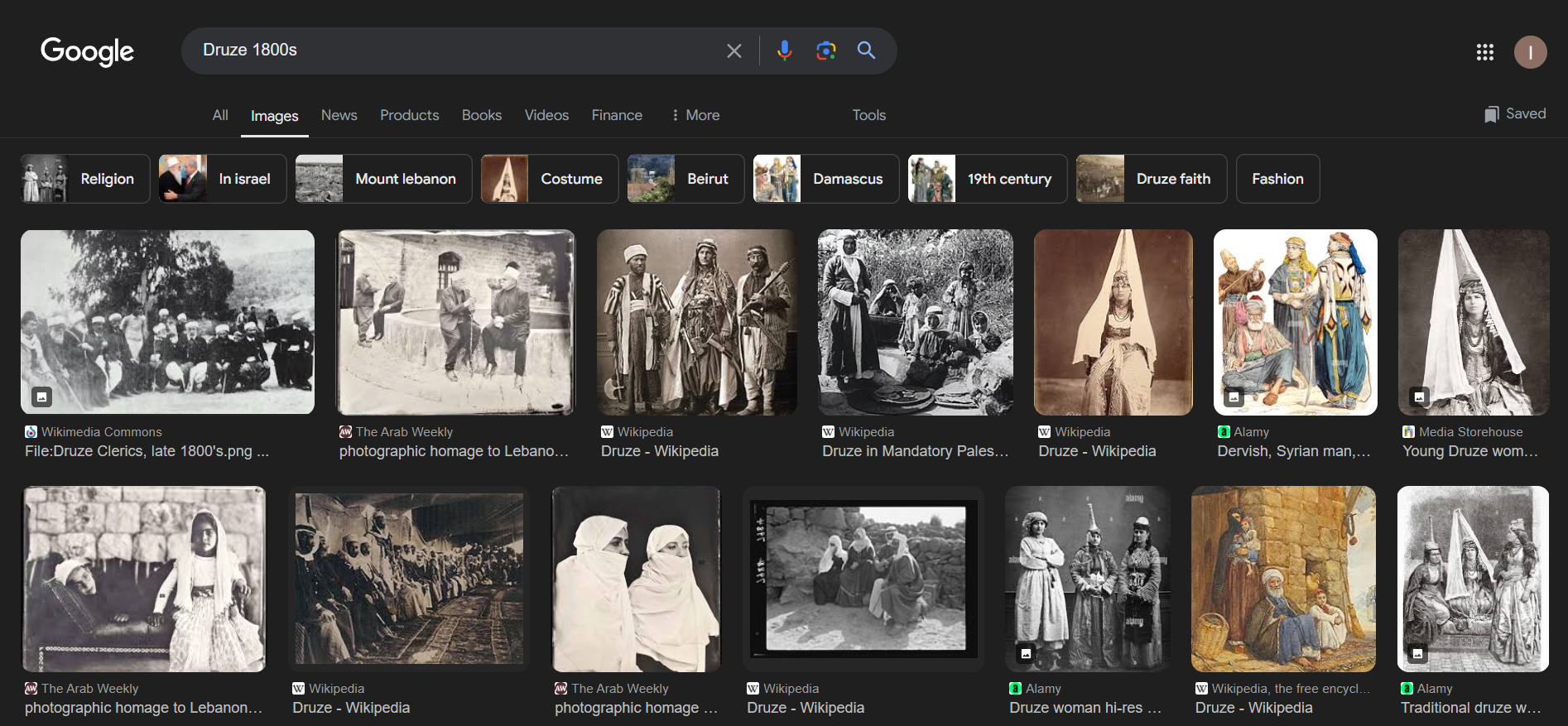Viewport: 1568px width, 726px height.
Task: Expand the More search categories menu
Action: point(695,115)
